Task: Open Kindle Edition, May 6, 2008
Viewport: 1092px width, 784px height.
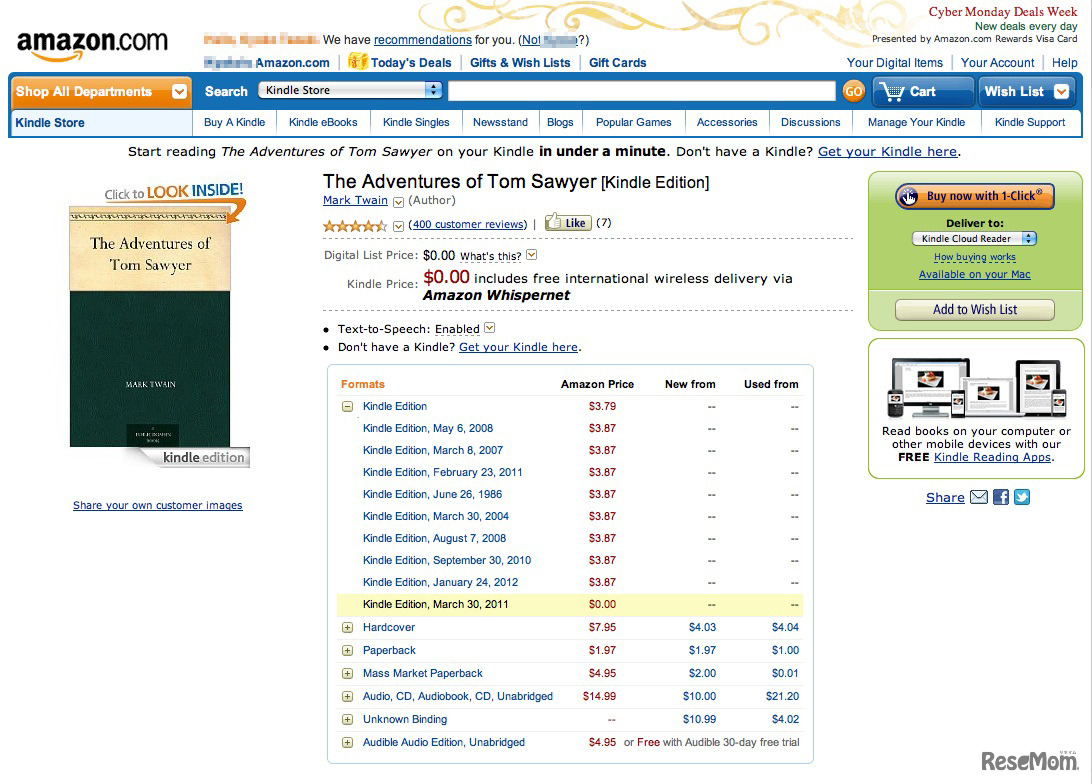Action: tap(428, 428)
